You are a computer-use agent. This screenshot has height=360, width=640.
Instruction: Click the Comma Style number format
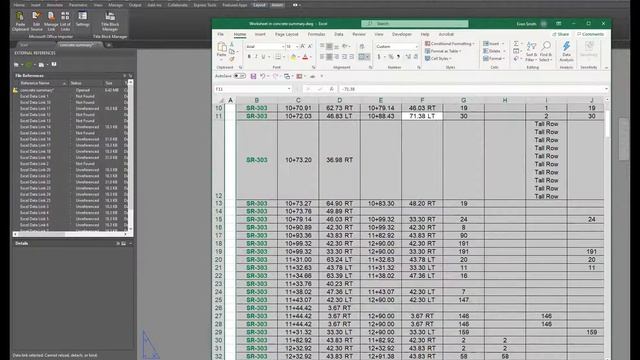[398, 57]
